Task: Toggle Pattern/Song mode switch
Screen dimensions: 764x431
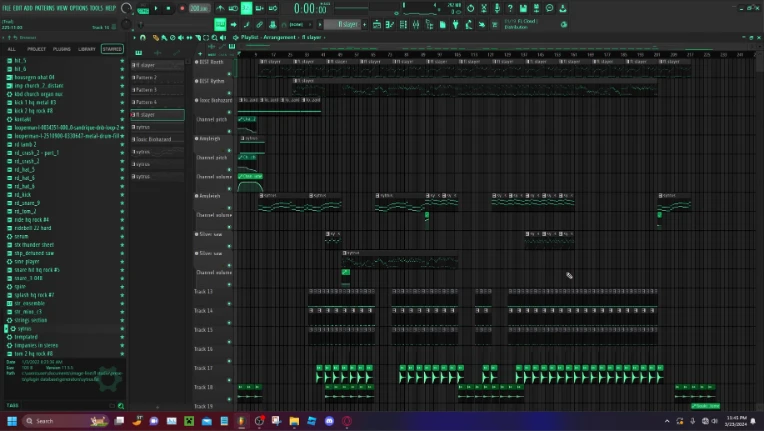Action: [x=143, y=9]
